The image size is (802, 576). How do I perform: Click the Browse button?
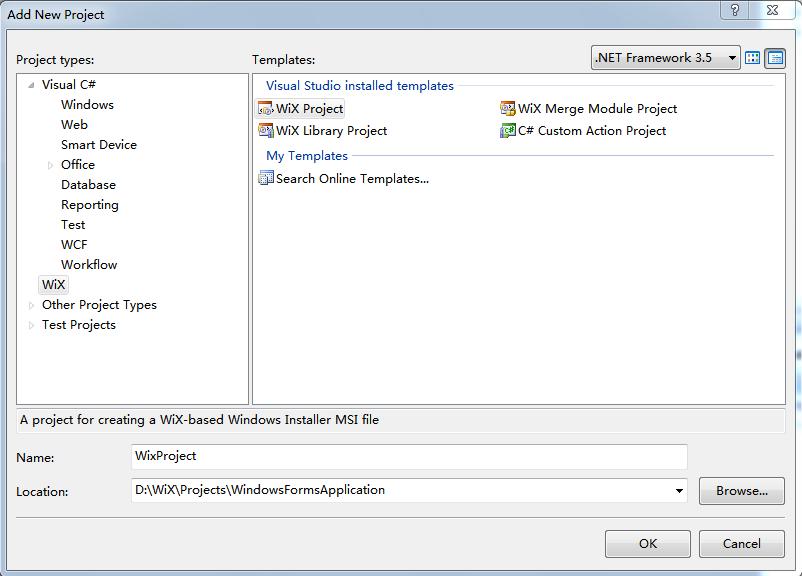tap(740, 490)
